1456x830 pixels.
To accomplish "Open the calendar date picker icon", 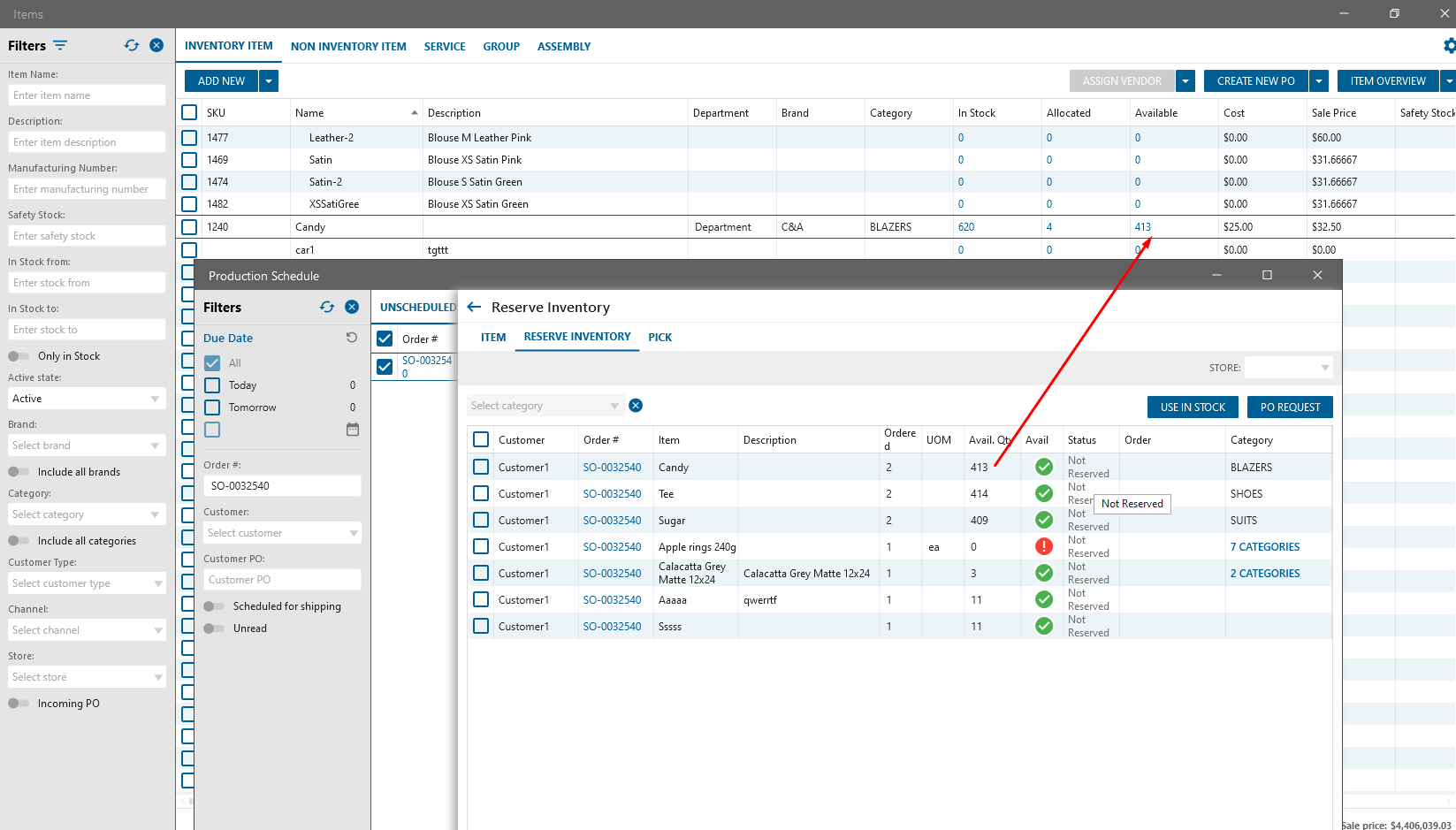I will (x=353, y=430).
